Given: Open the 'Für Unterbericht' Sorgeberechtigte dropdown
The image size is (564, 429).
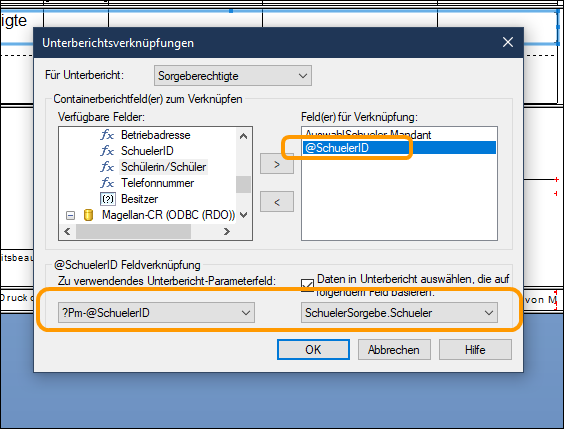Looking at the screenshot, I should click(x=233, y=76).
